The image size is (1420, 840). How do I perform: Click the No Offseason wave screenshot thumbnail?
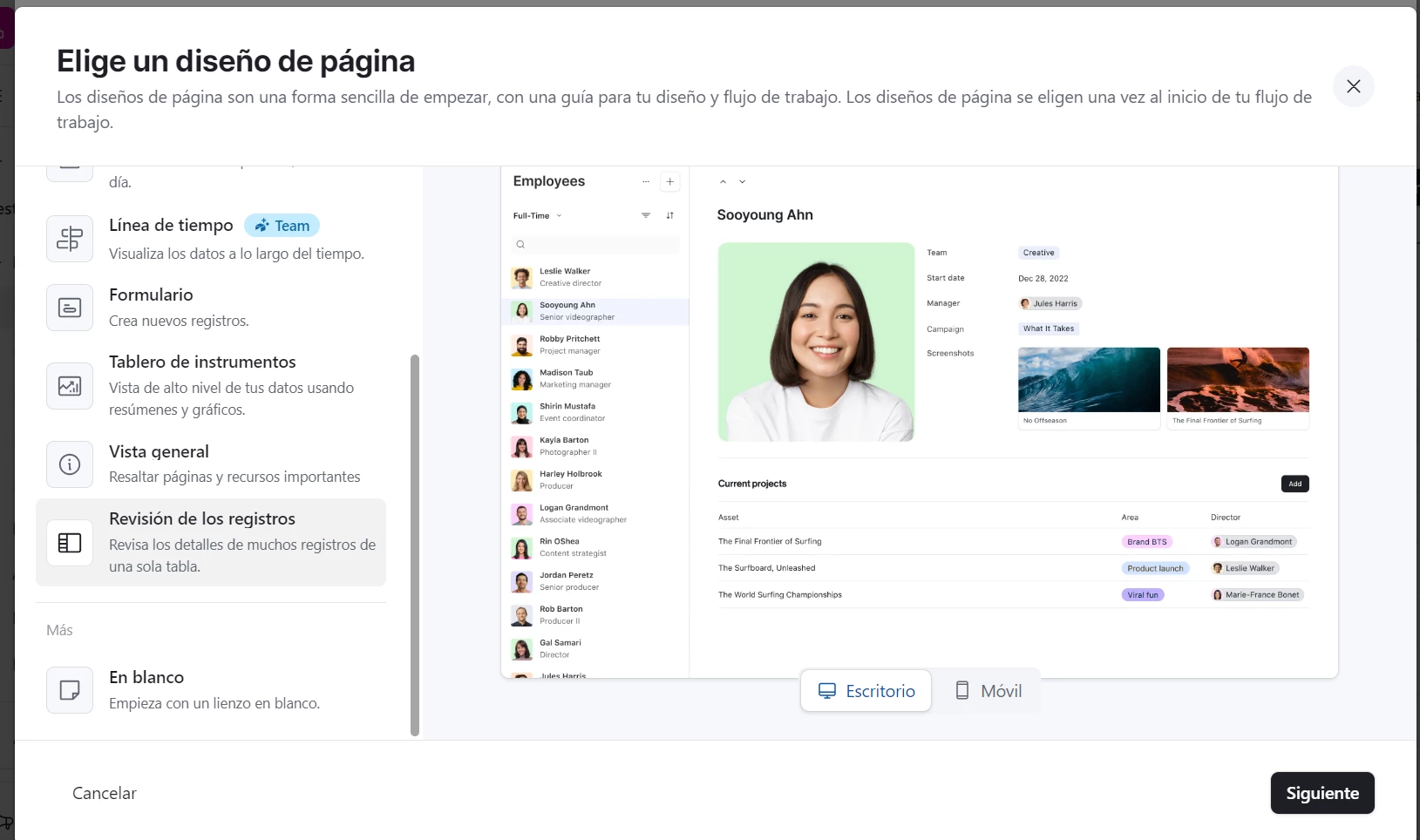point(1089,388)
